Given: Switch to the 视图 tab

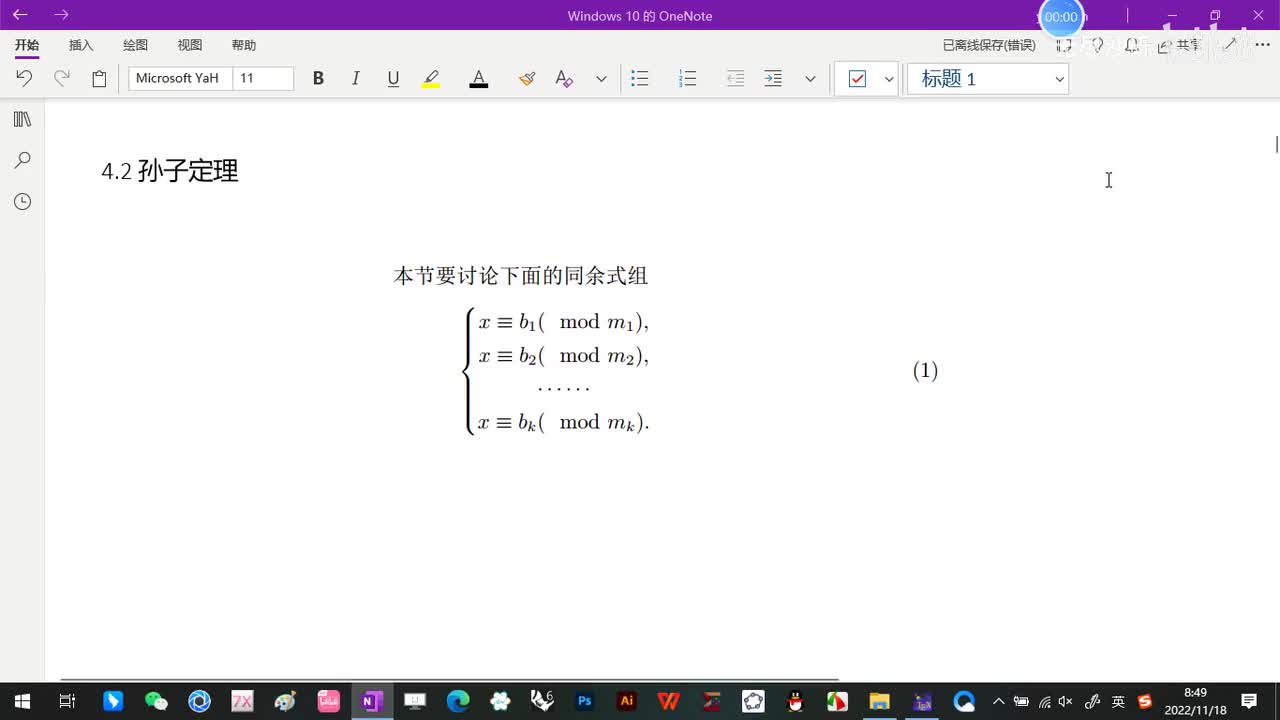Looking at the screenshot, I should click(x=190, y=45).
